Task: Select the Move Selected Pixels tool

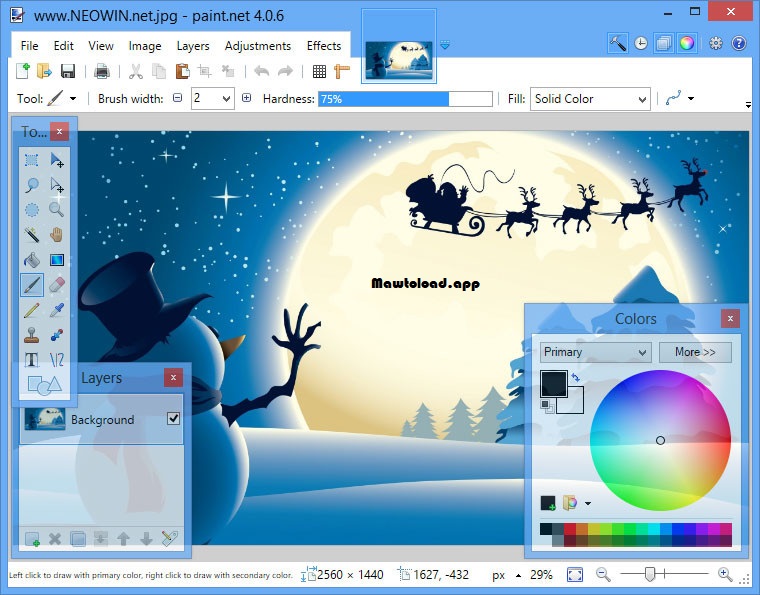Action: coord(57,160)
